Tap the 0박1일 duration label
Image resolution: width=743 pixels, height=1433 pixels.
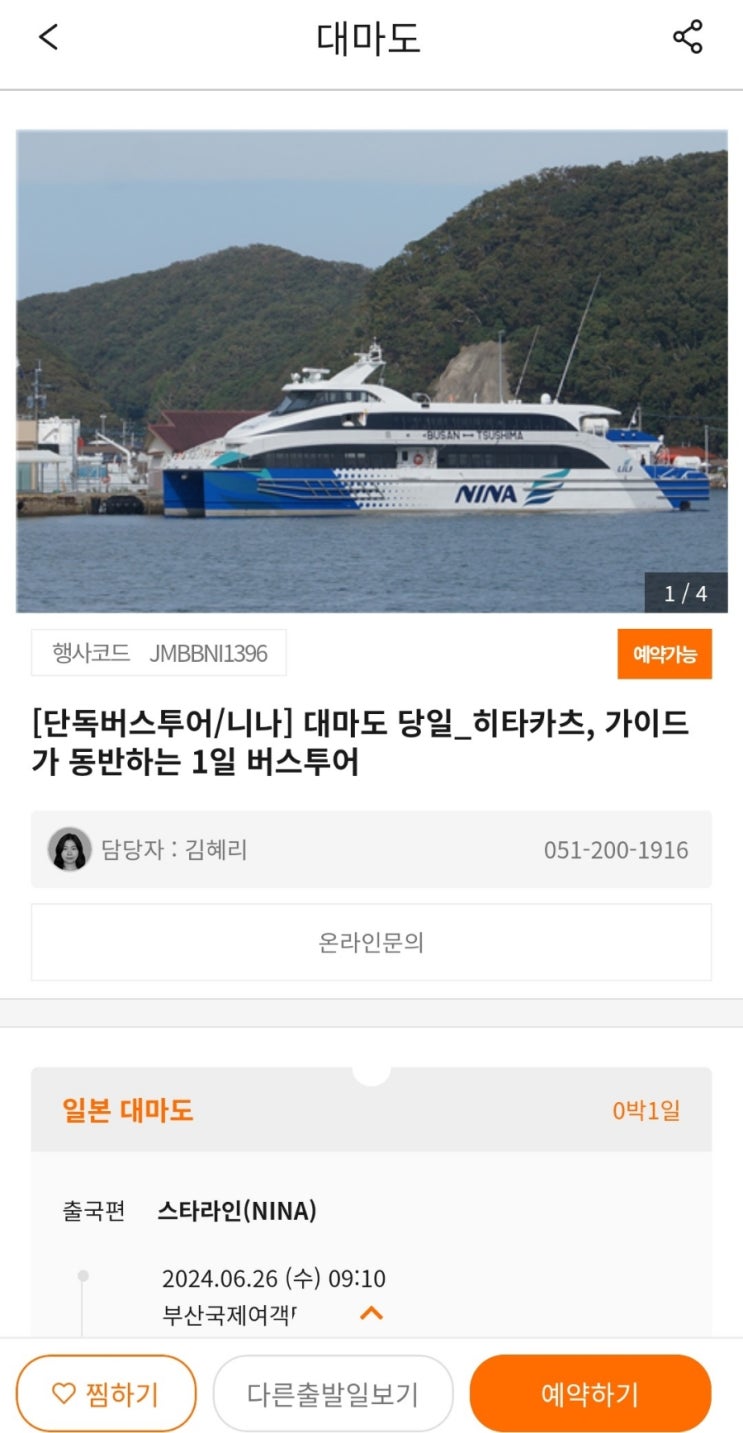[x=647, y=1110]
